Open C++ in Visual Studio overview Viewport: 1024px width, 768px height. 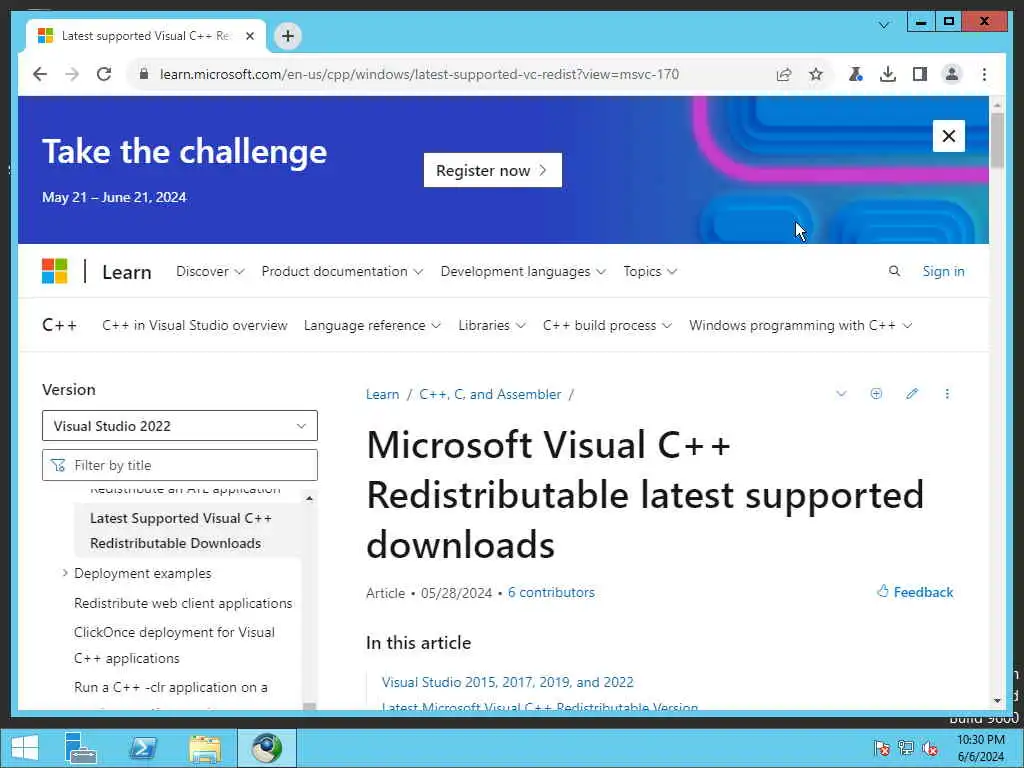point(195,325)
